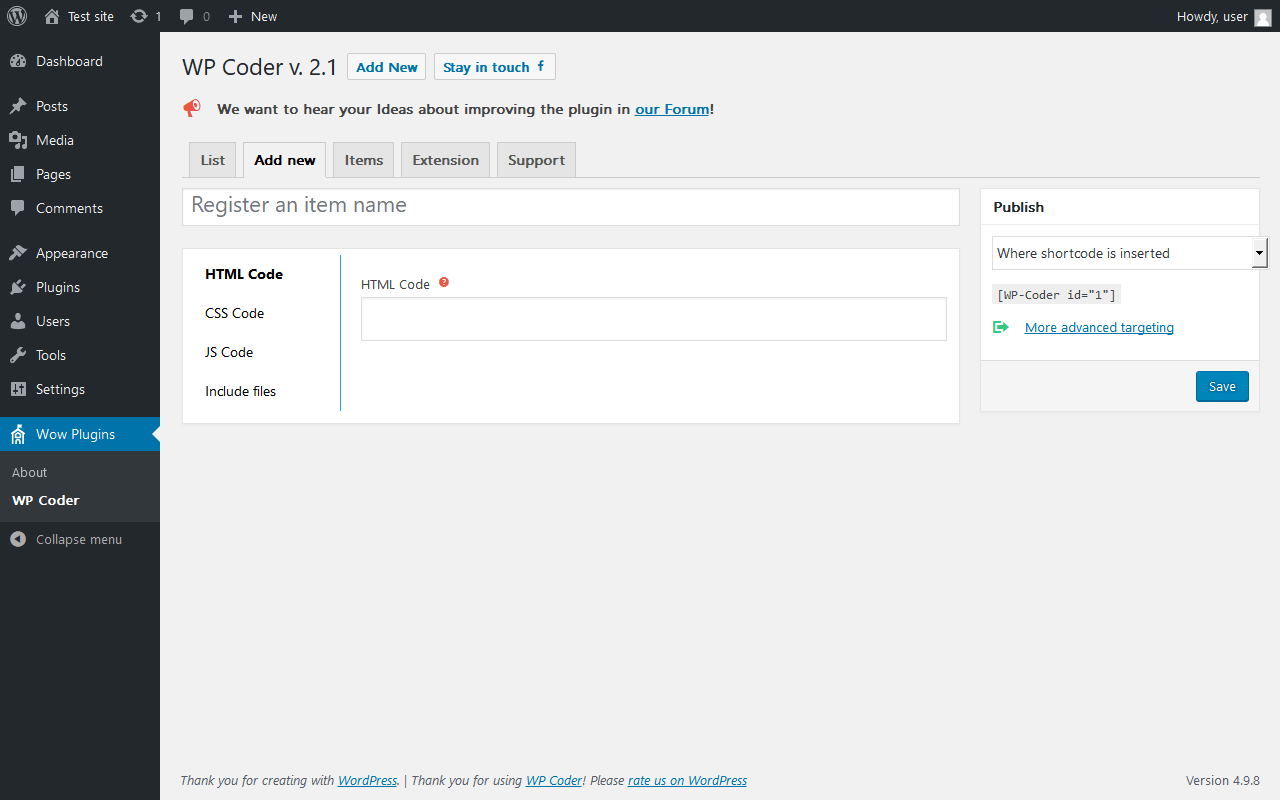Click the WordPress logo icon

click(17, 16)
